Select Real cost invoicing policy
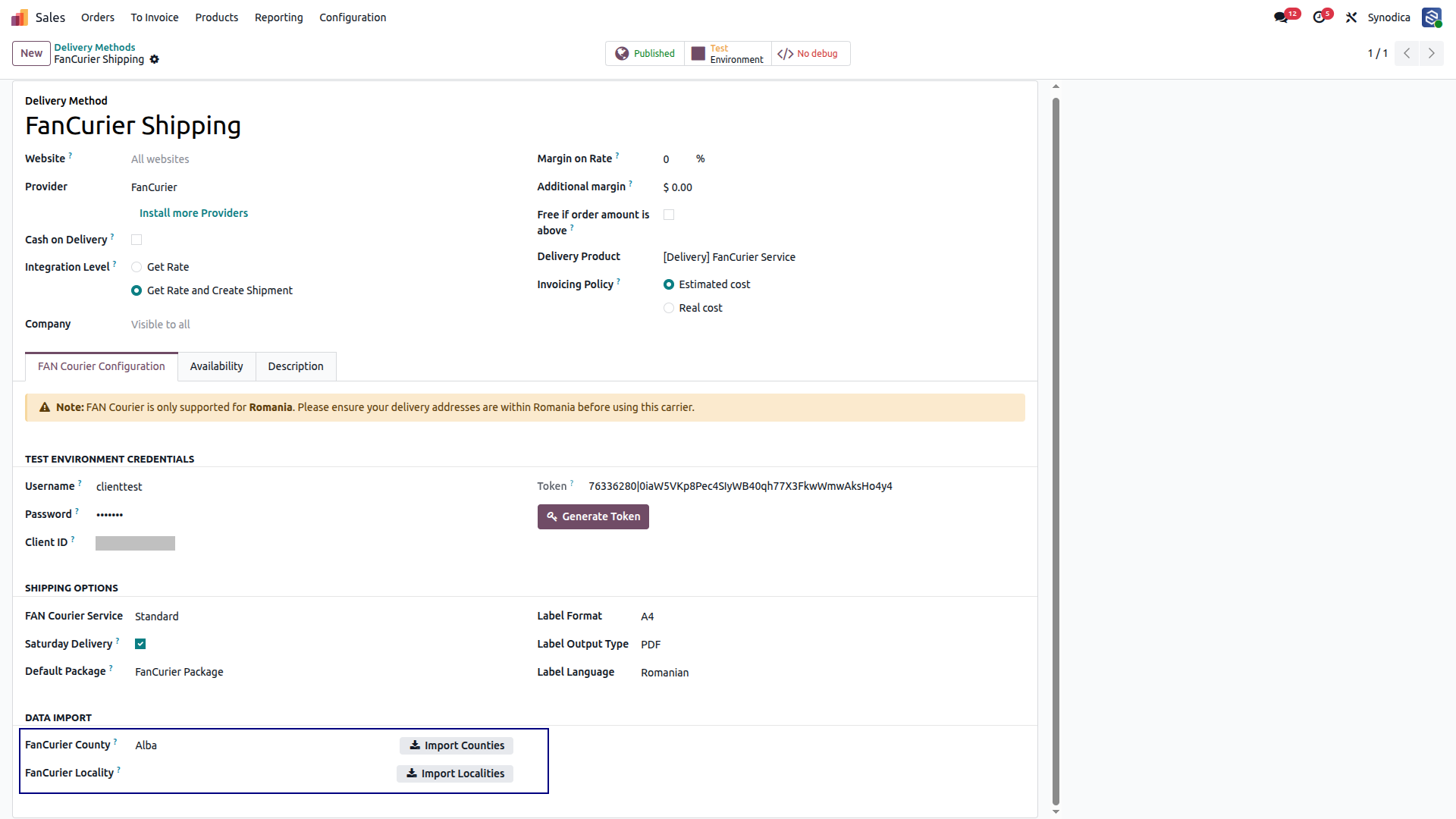 click(669, 308)
